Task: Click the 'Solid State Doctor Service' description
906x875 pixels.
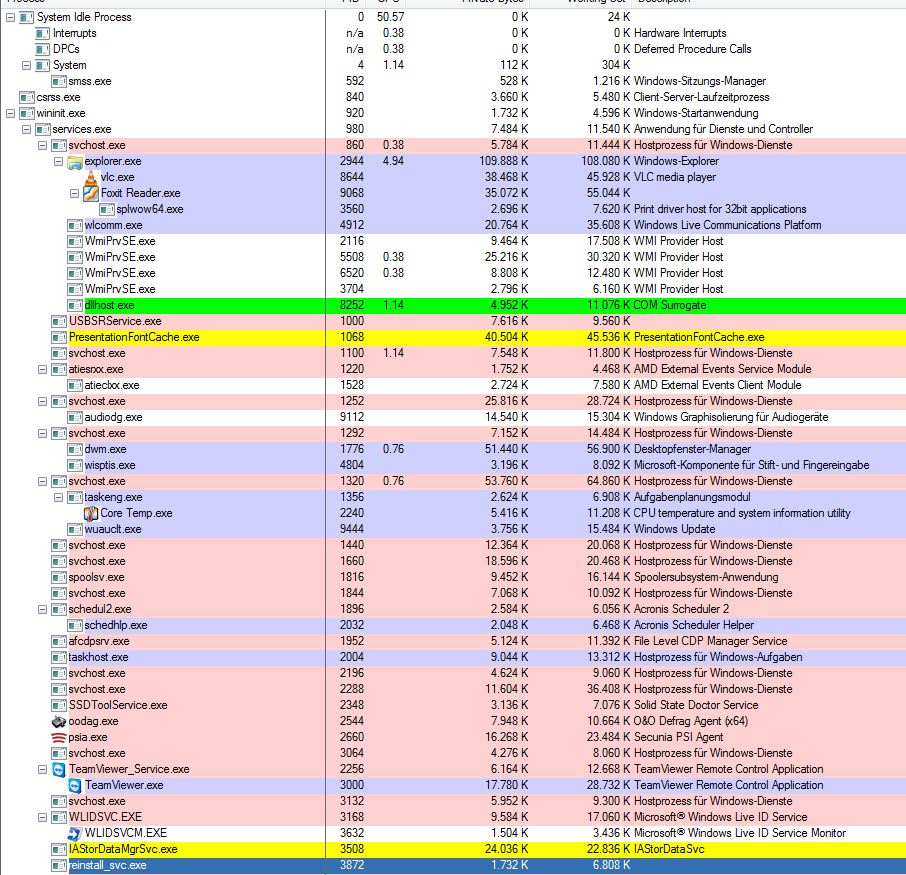Action: click(x=696, y=705)
